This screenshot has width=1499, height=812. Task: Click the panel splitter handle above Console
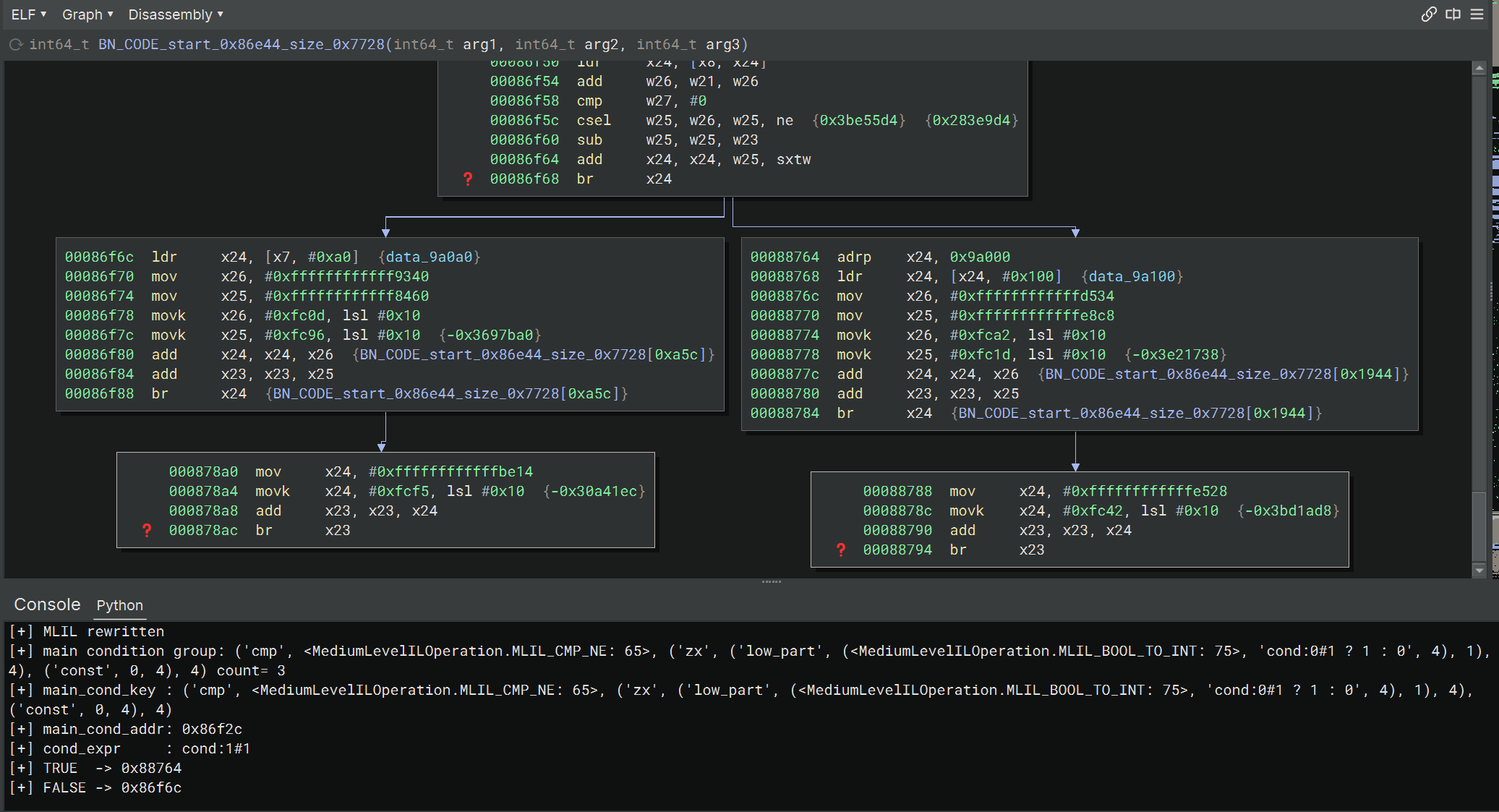[771, 581]
